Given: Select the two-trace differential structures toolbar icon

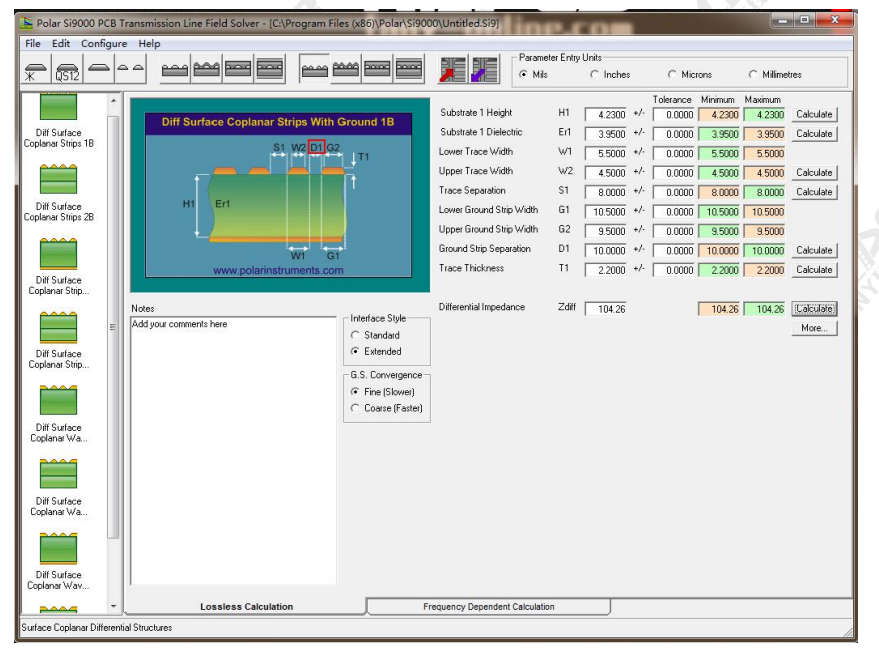Looking at the screenshot, I should point(131,70).
